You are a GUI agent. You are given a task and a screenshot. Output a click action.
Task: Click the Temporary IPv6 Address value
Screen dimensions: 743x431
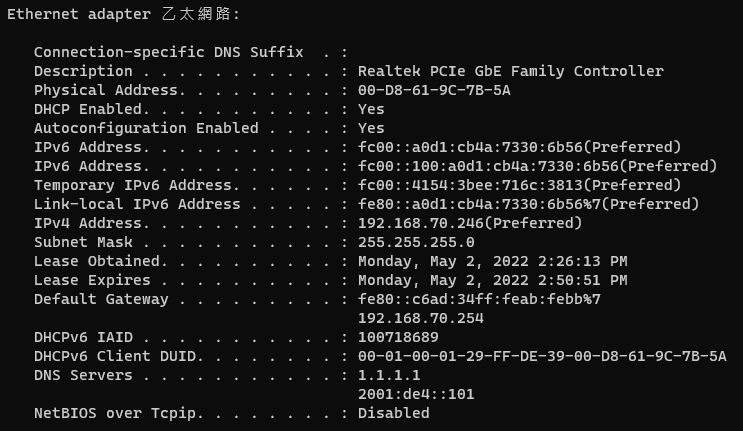(x=519, y=185)
